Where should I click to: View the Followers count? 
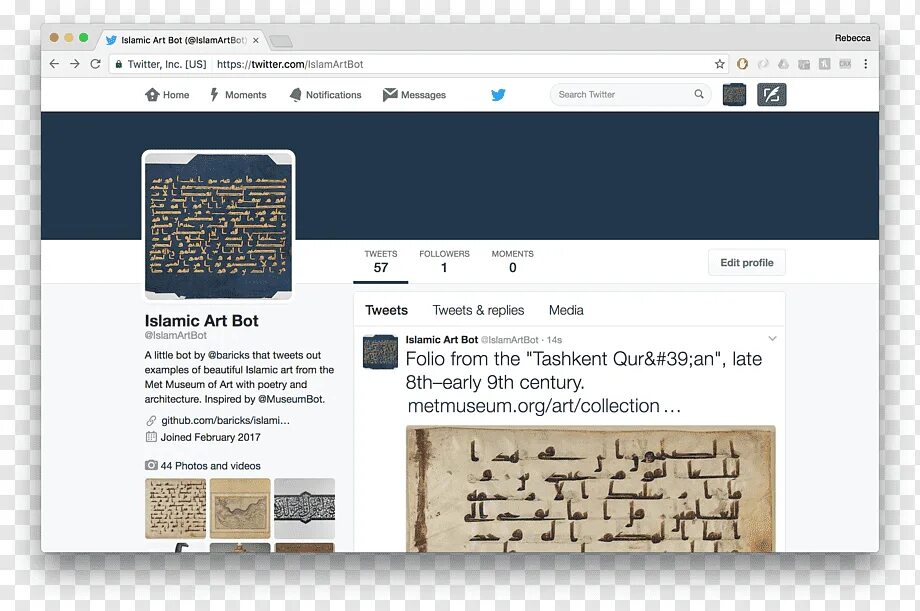(x=444, y=262)
